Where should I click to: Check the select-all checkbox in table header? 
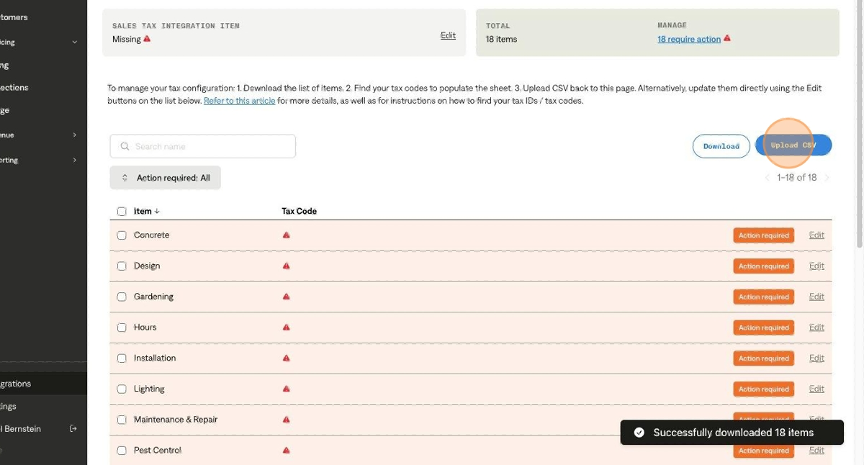[x=122, y=212]
